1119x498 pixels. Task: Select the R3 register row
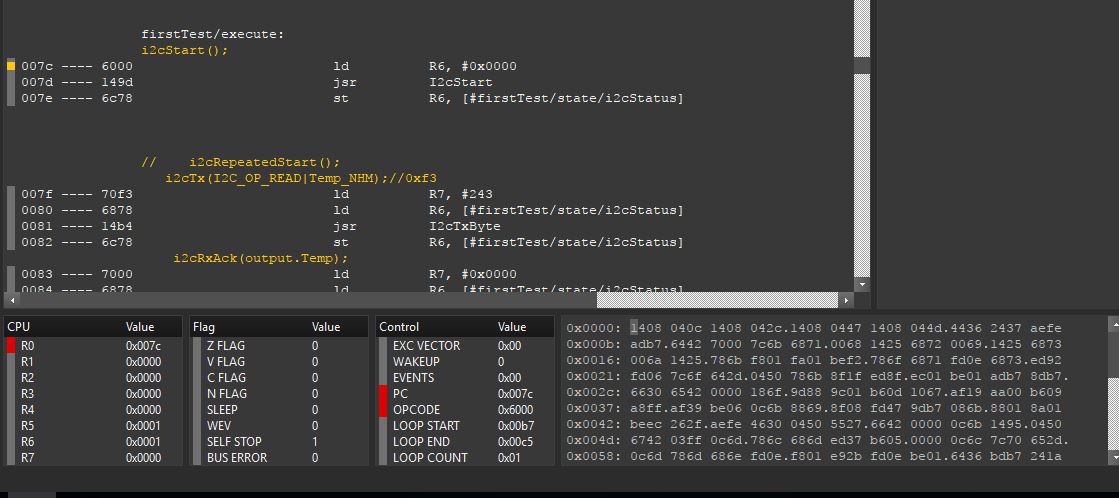tap(93, 394)
